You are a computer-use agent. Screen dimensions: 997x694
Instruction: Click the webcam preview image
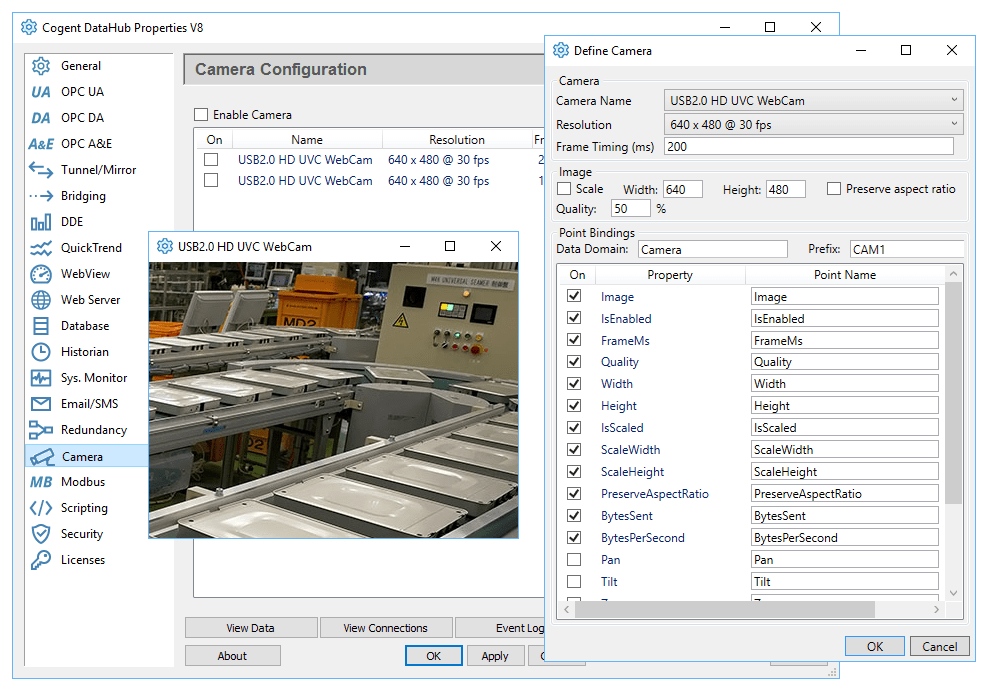click(x=333, y=400)
